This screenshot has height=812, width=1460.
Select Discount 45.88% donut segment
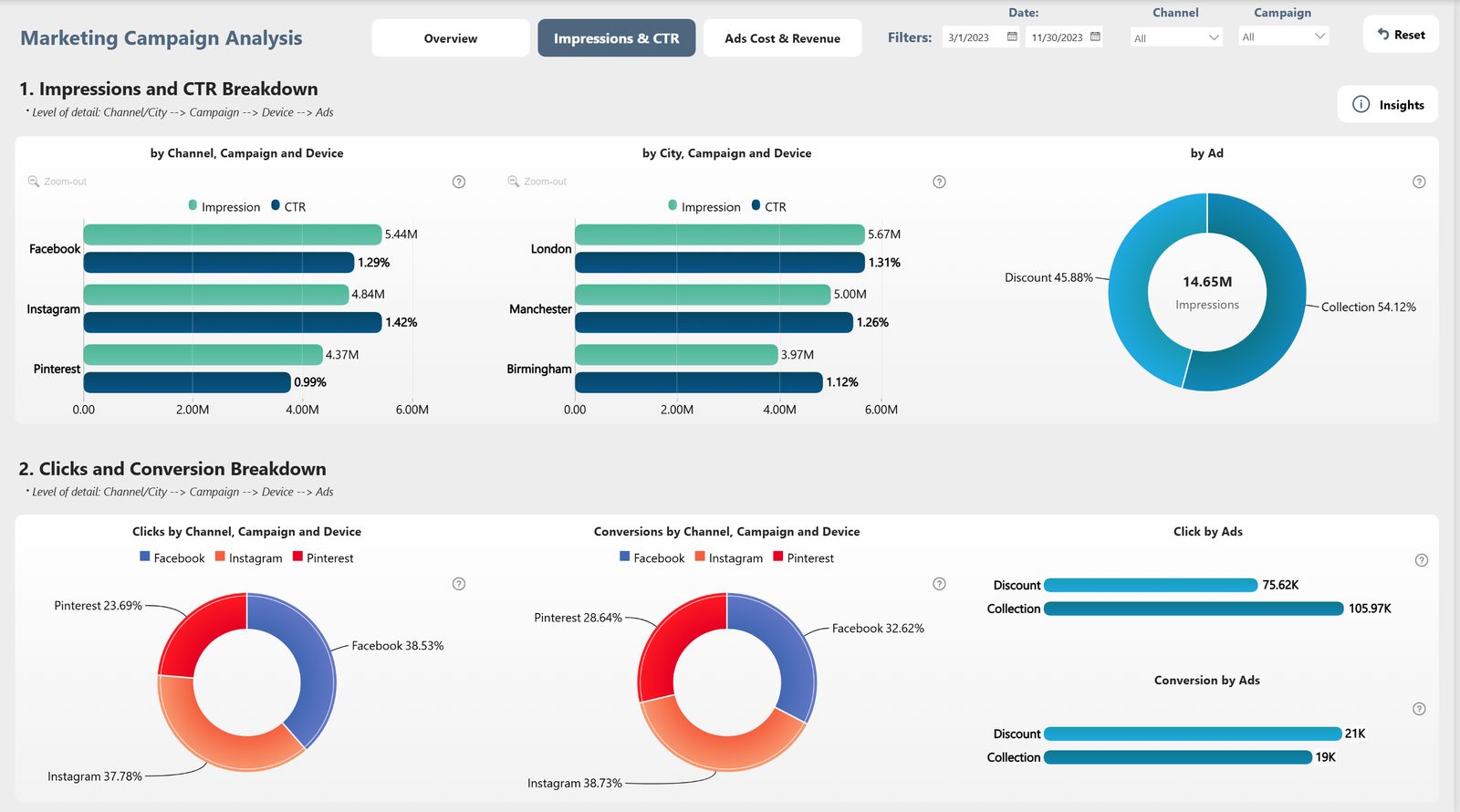click(x=1131, y=283)
